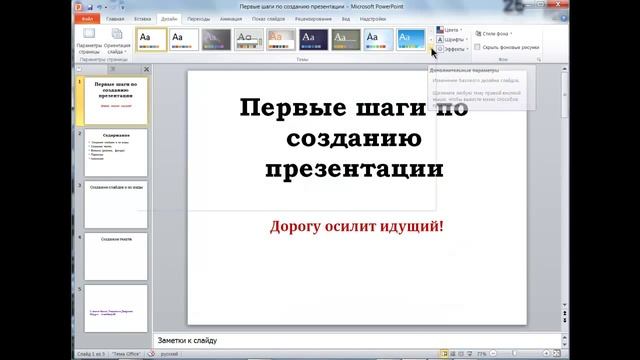Click the zoom in plus button
This screenshot has width=640, height=360.
[x=546, y=353]
